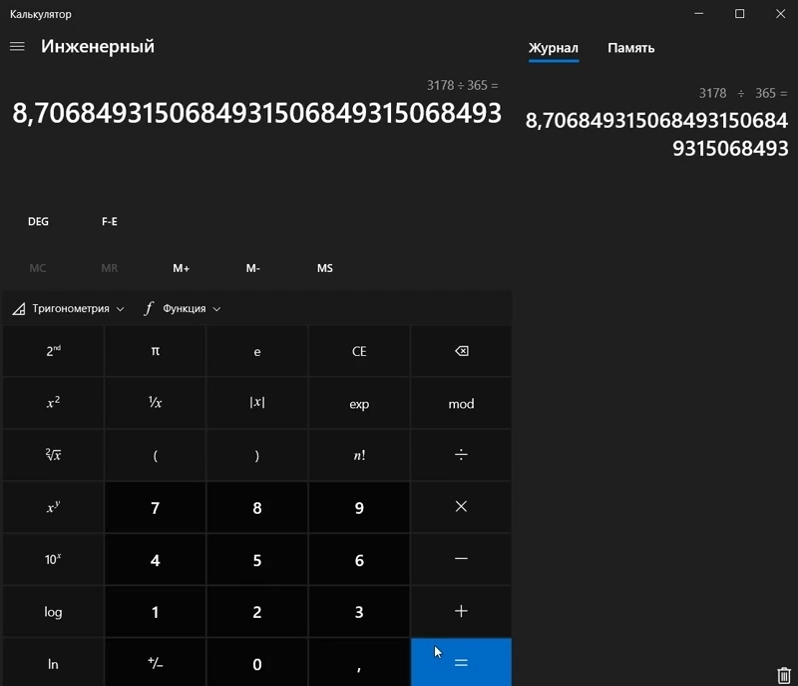Image resolution: width=798 pixels, height=686 pixels.
Task: Expand the Тригонометрия dropdown
Action: [x=69, y=309]
